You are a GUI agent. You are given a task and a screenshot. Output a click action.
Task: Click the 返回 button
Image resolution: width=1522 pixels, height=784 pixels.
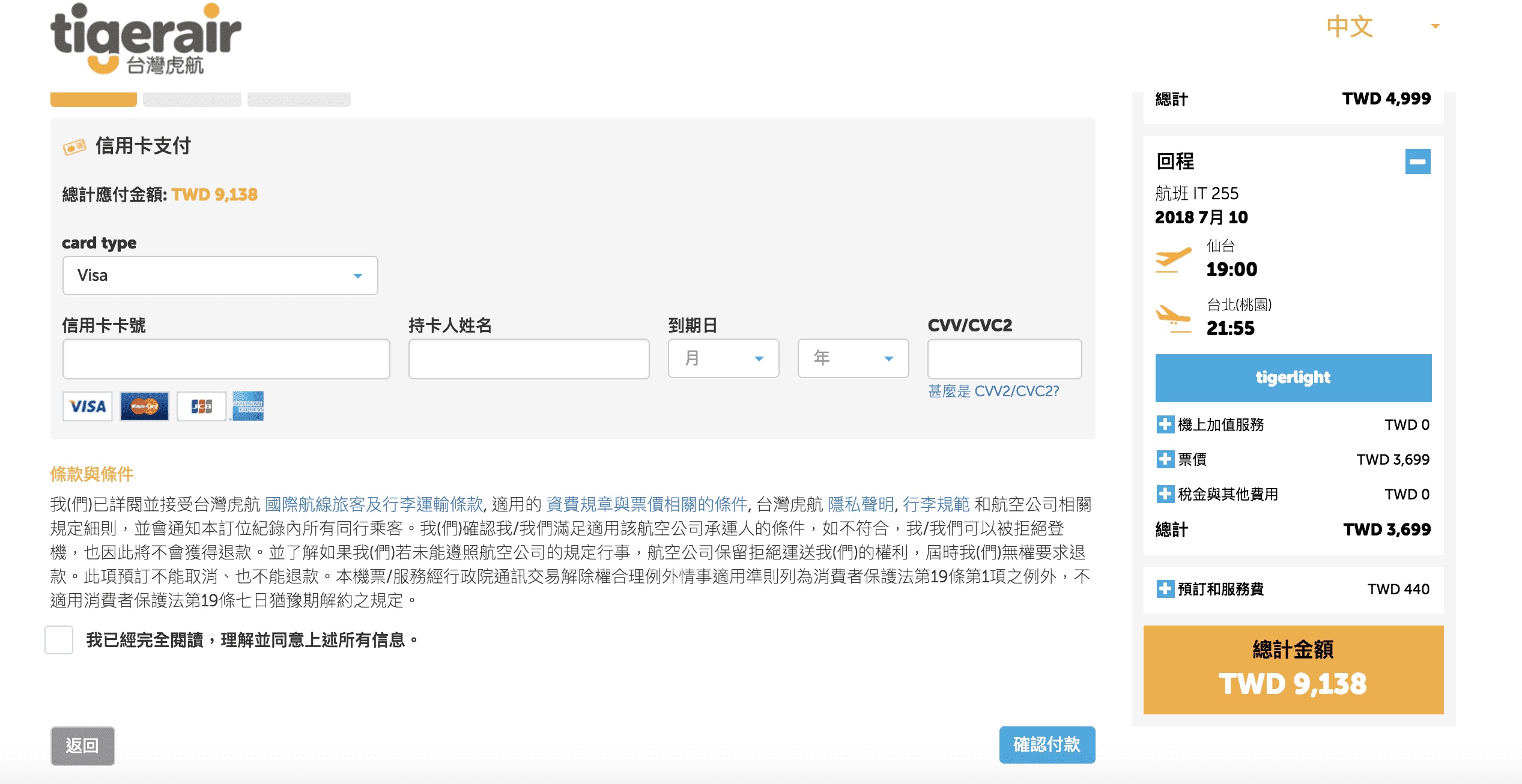(x=82, y=746)
